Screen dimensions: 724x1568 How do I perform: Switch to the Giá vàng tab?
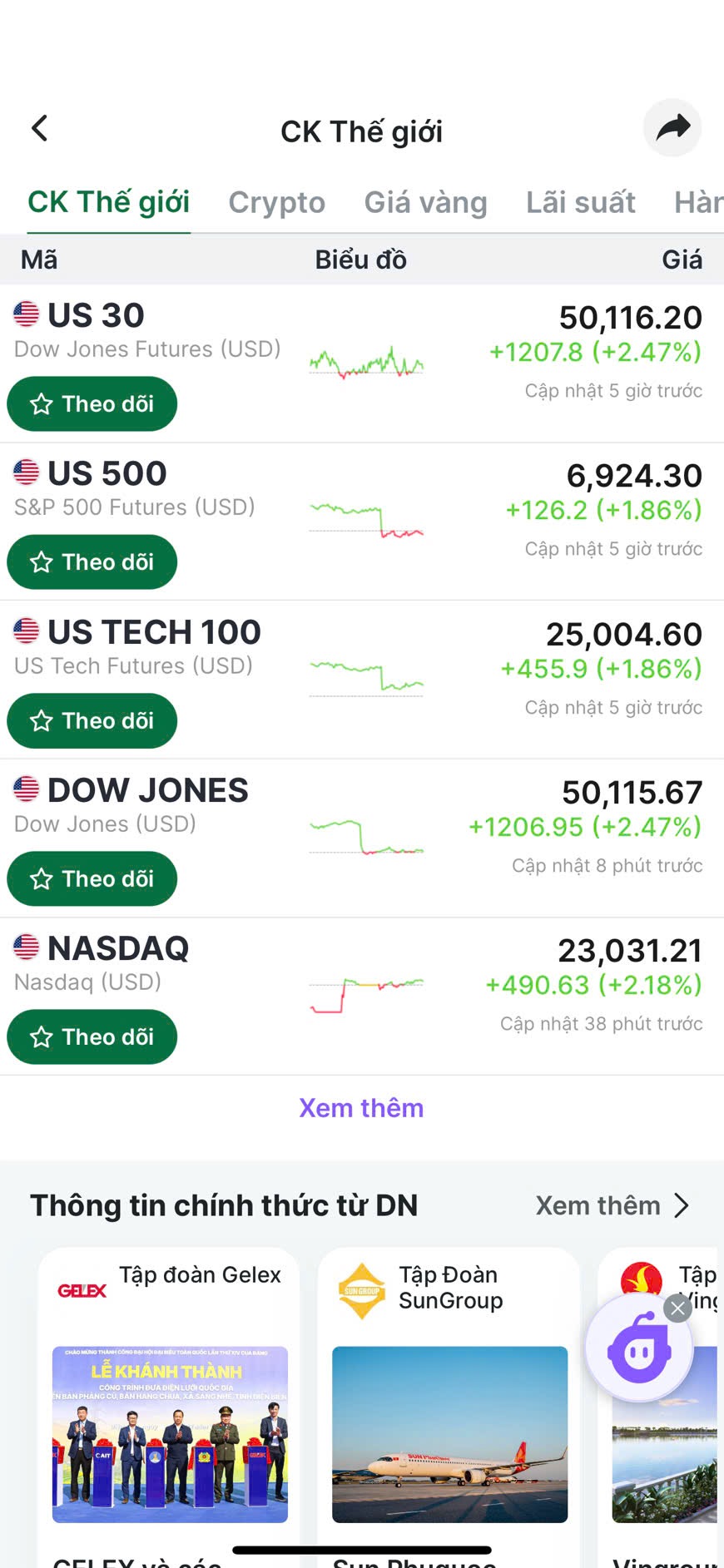tap(425, 202)
